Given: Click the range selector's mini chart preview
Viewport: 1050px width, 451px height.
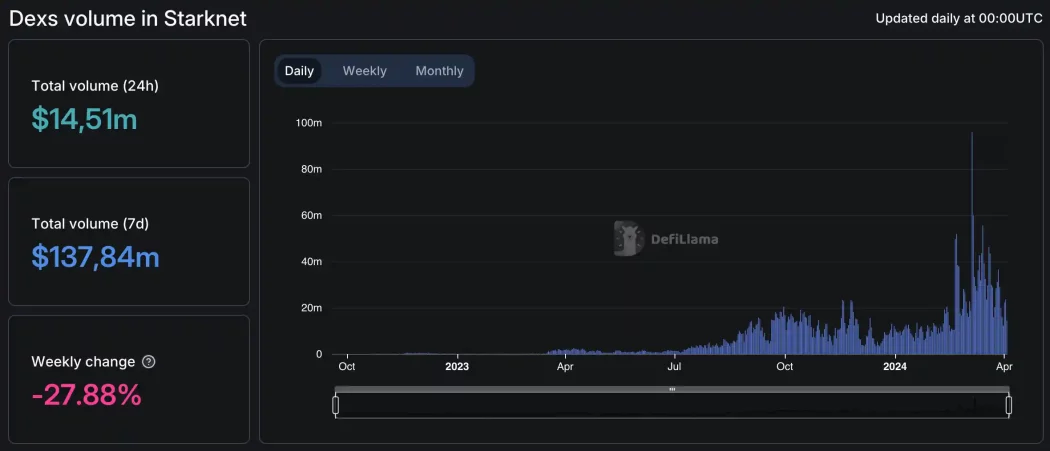Looking at the screenshot, I should click(x=672, y=406).
